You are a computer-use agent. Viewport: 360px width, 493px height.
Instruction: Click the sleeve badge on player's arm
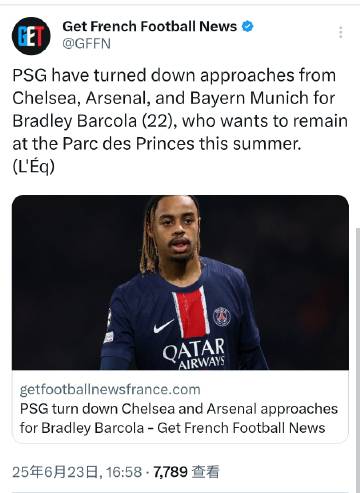(x=108, y=337)
